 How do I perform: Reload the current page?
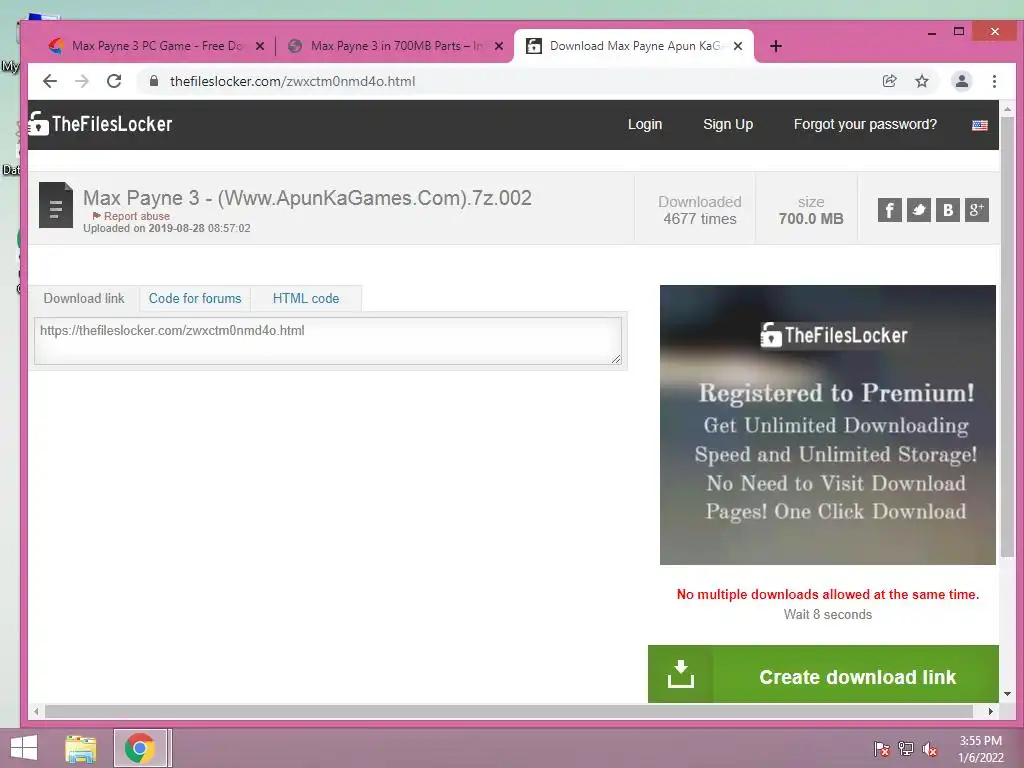(114, 81)
